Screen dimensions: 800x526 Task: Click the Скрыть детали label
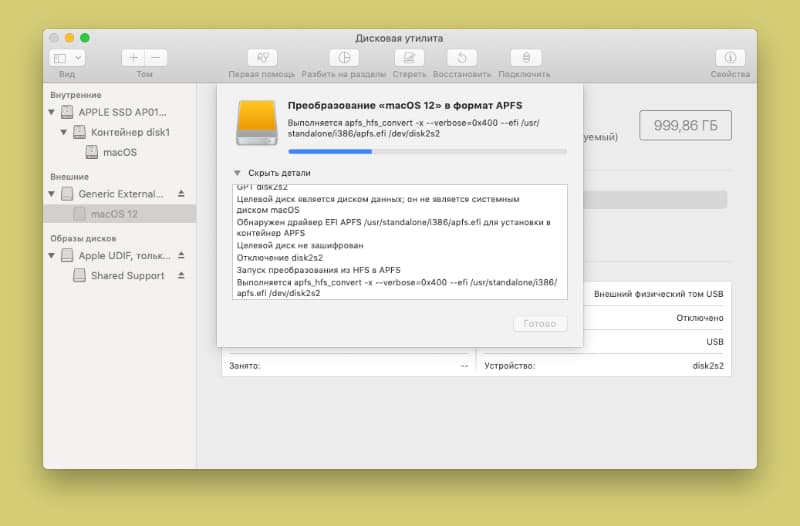pos(279,173)
